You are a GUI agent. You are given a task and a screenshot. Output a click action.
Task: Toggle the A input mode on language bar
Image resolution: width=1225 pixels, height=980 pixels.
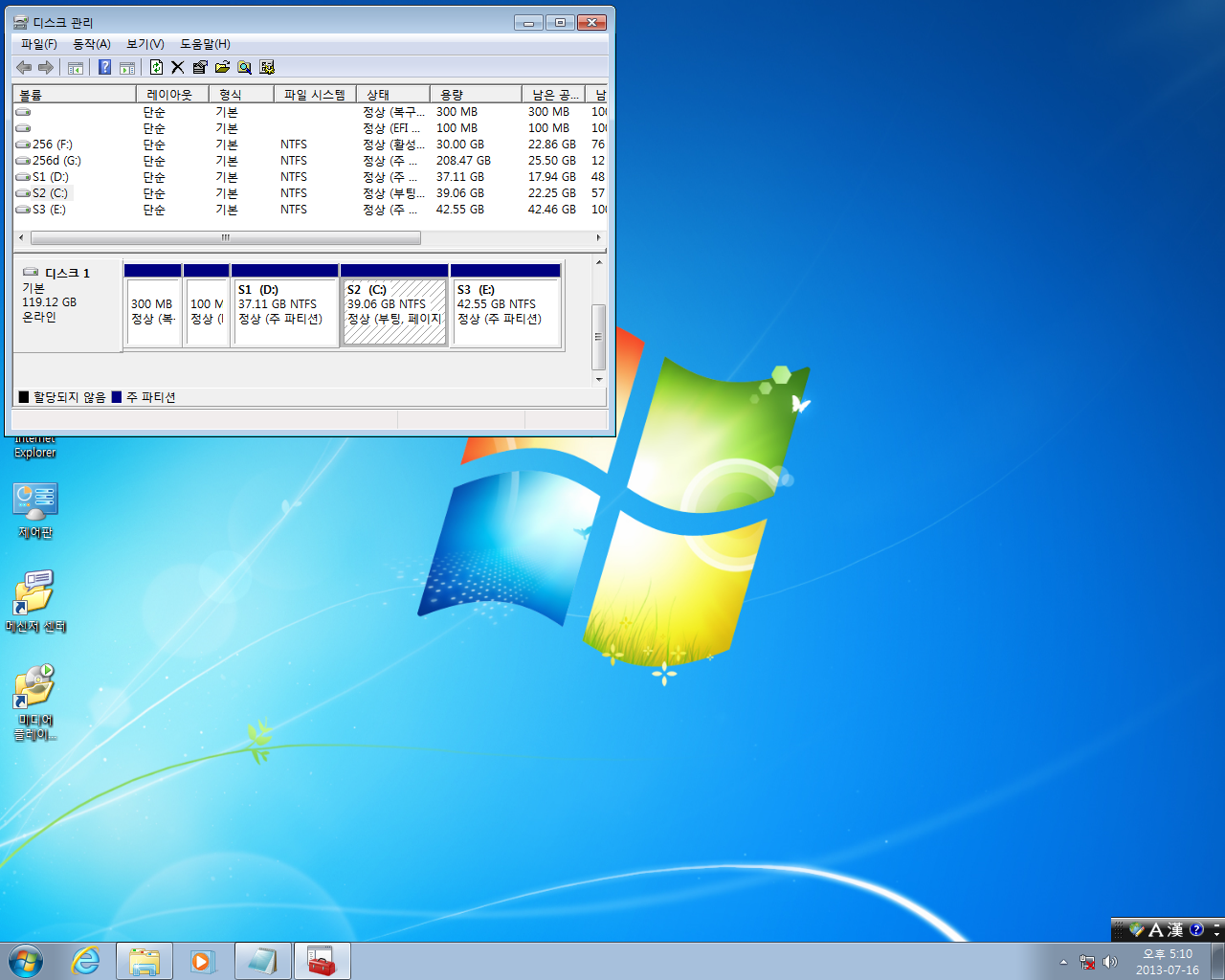coord(1156,929)
